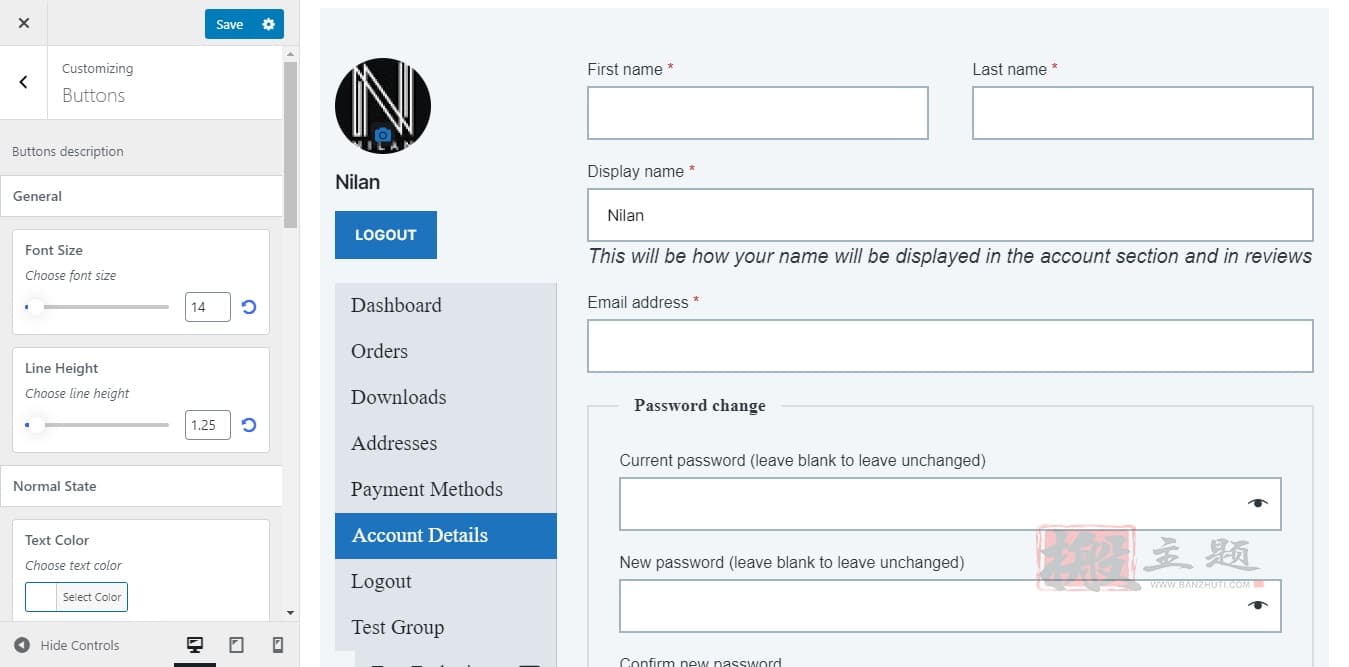Screen dimensions: 1349x667
Task: Click the Nilan username text under the avatar
Action: 358,183
